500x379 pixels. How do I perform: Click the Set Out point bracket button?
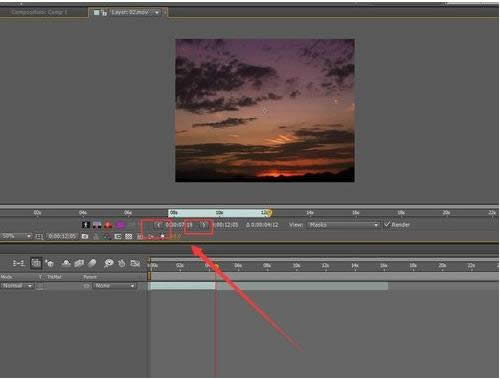click(x=204, y=225)
